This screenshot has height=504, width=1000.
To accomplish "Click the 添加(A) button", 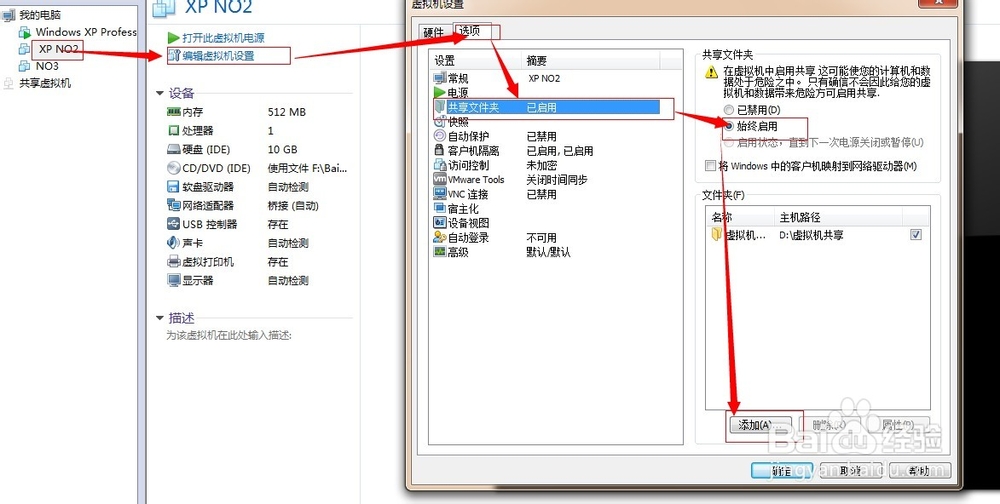I will pos(760,425).
